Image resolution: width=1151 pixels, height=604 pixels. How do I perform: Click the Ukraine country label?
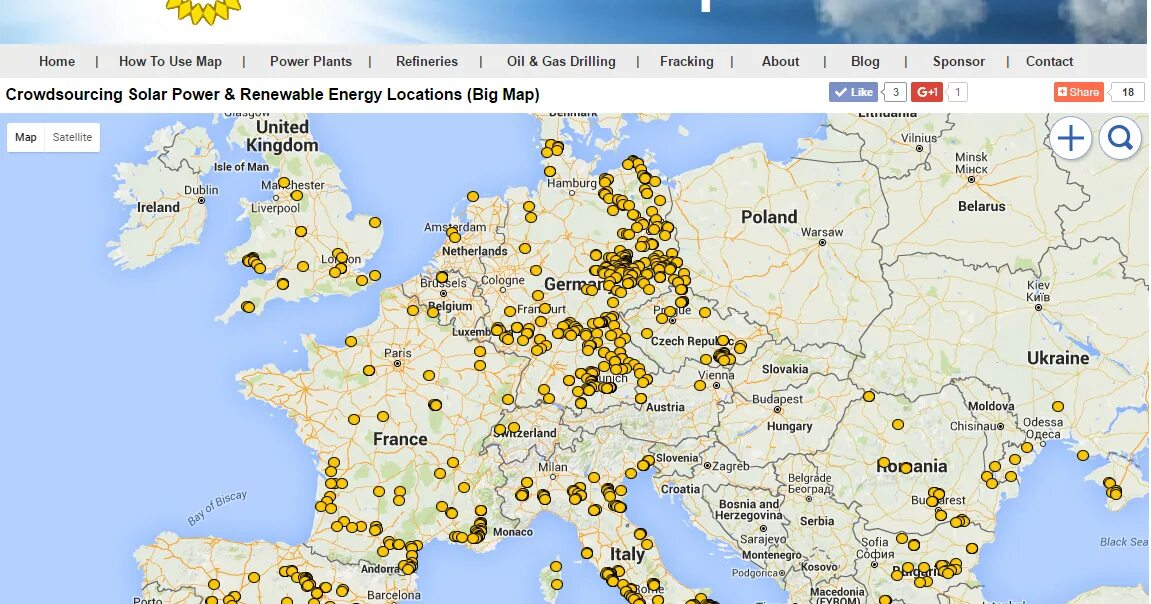pos(1058,358)
